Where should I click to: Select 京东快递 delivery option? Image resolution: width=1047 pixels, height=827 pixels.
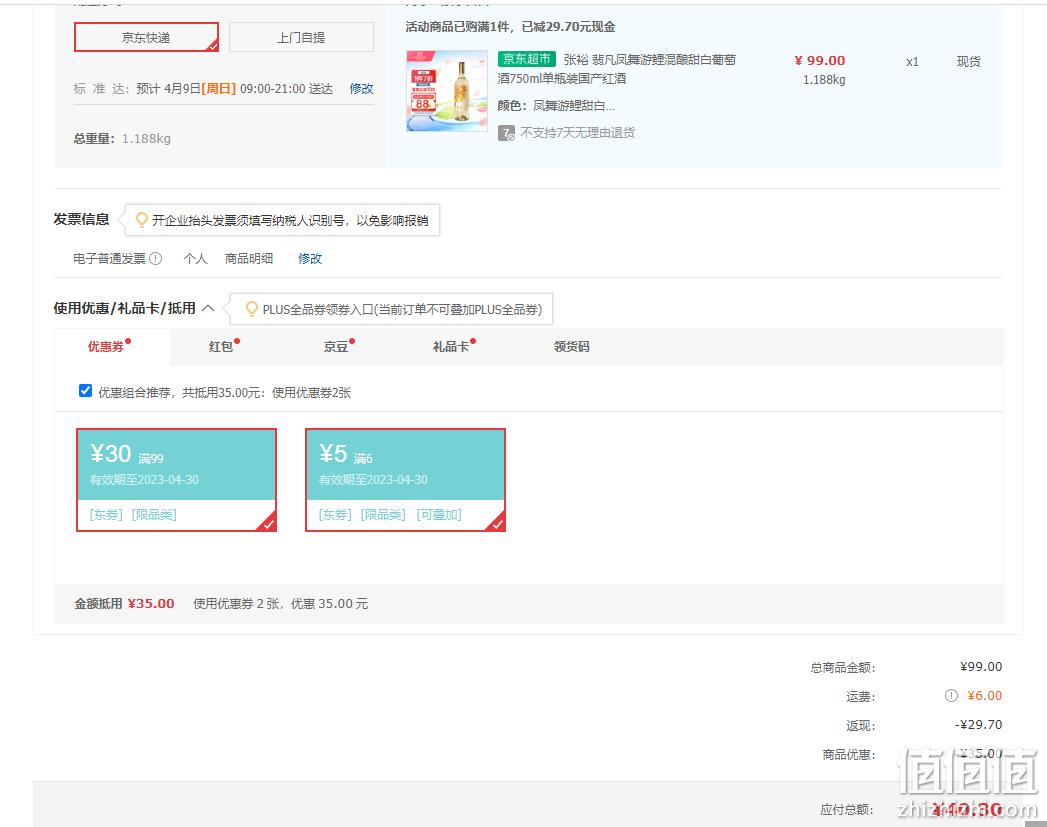[x=146, y=37]
